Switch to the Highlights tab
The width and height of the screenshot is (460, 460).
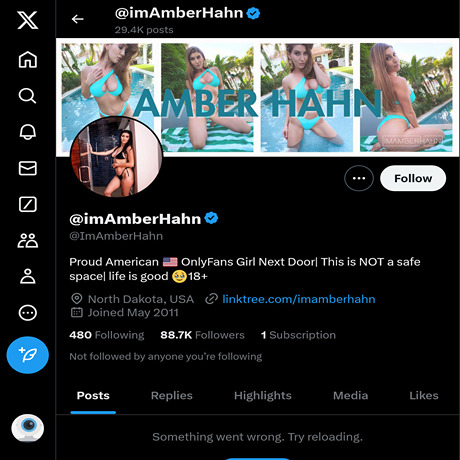[263, 395]
